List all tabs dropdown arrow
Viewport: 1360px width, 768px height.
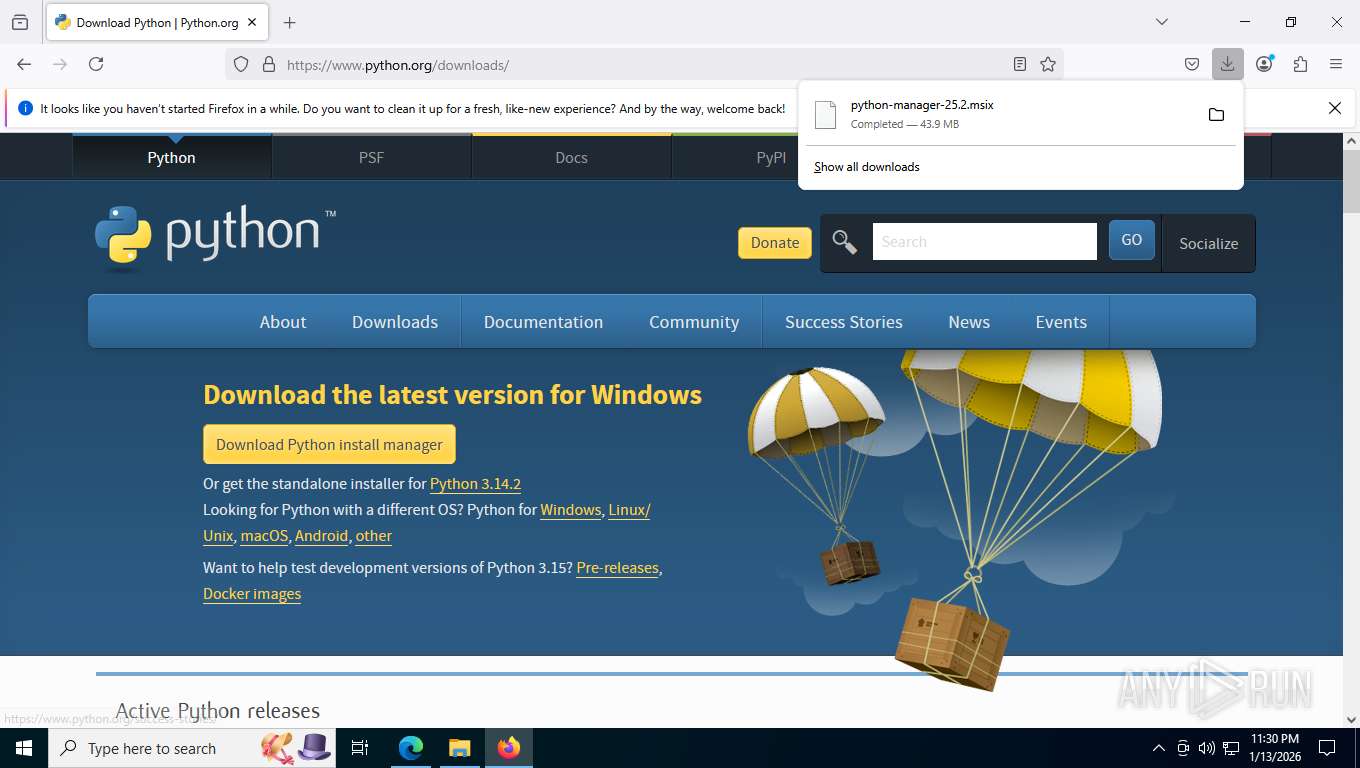point(1162,22)
